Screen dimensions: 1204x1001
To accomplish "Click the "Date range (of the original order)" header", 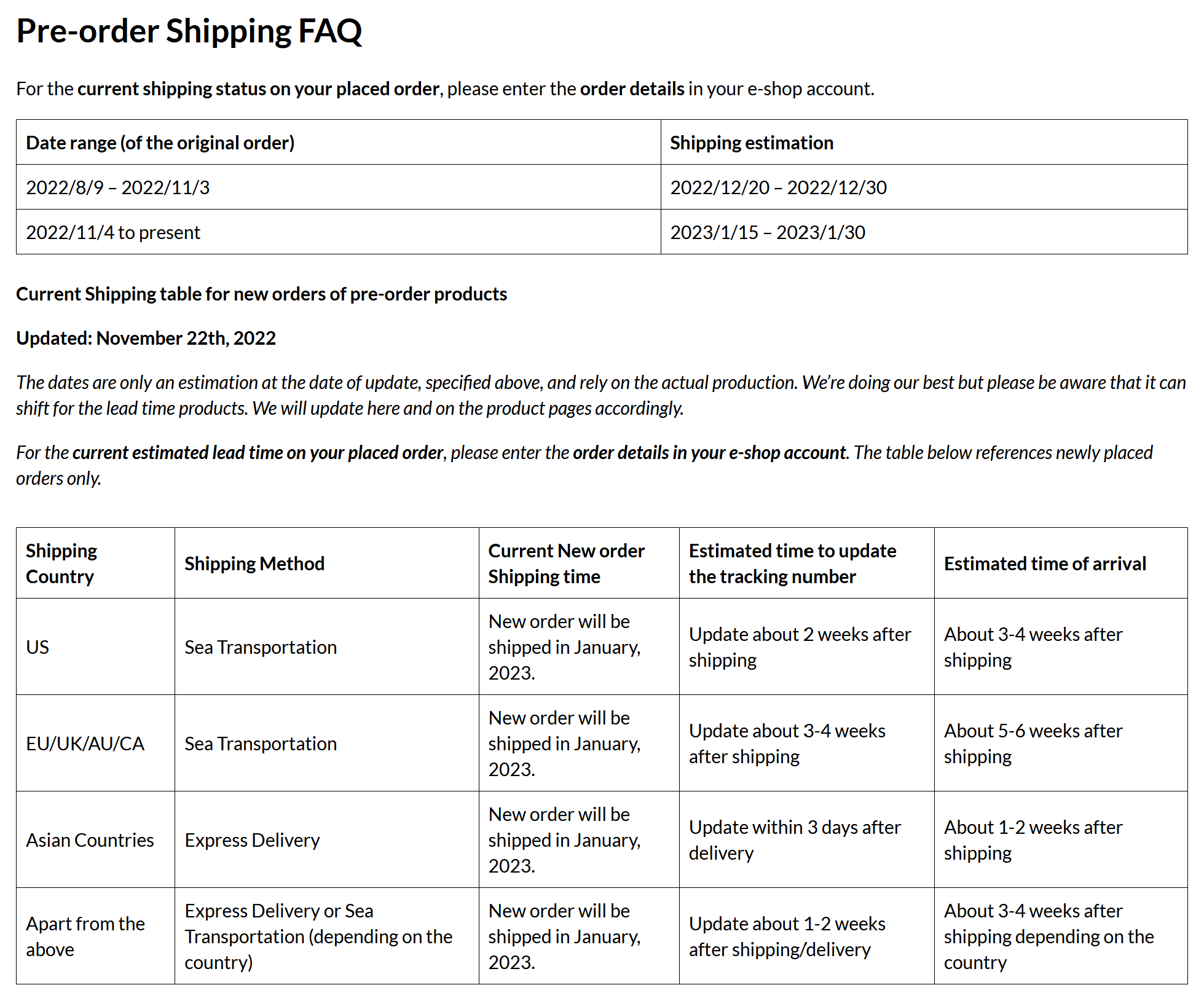I will click(160, 143).
